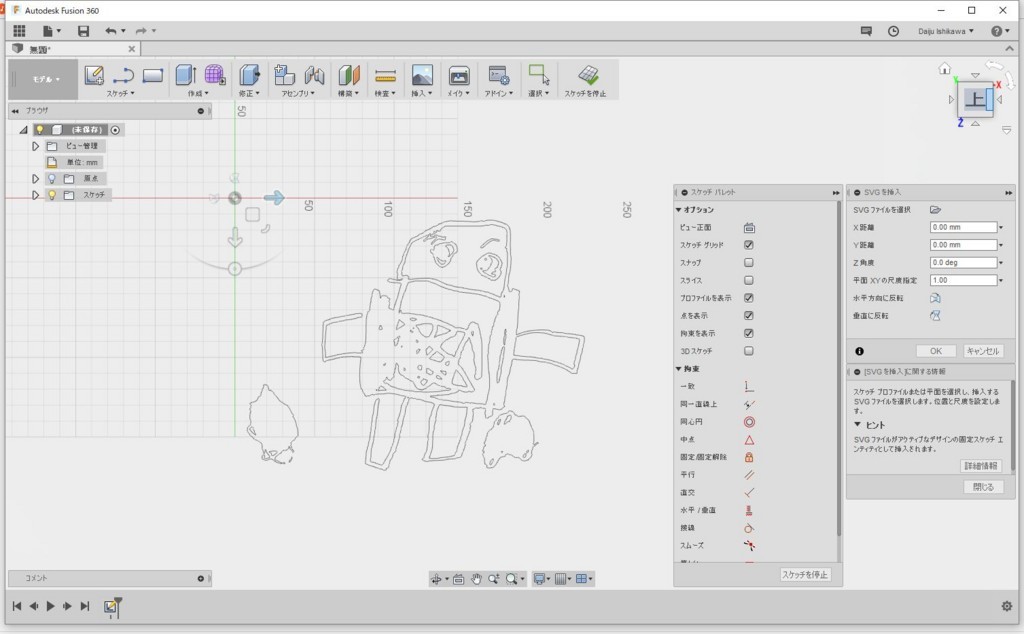The width and height of the screenshot is (1024, 634).
Task: Uncheck the 点を表示 checkbox
Action: (x=748, y=315)
